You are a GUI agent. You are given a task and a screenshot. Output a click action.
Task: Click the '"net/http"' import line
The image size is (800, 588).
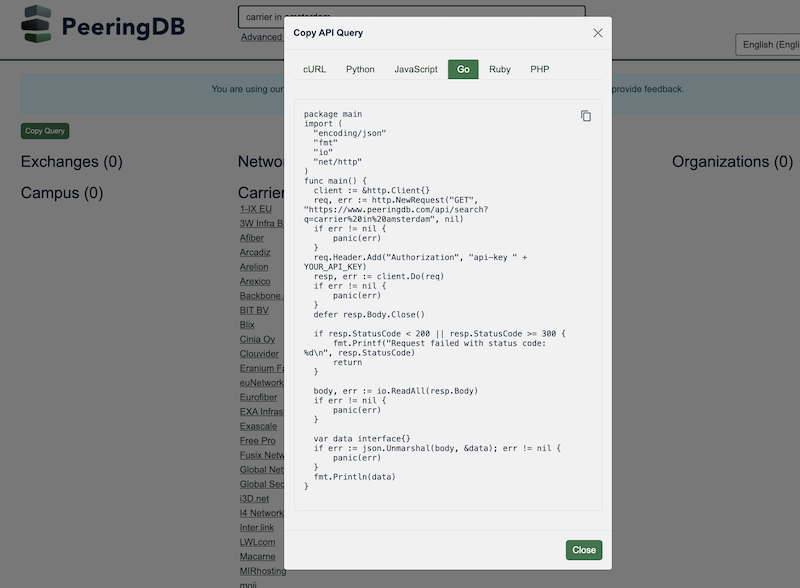[x=338, y=162]
